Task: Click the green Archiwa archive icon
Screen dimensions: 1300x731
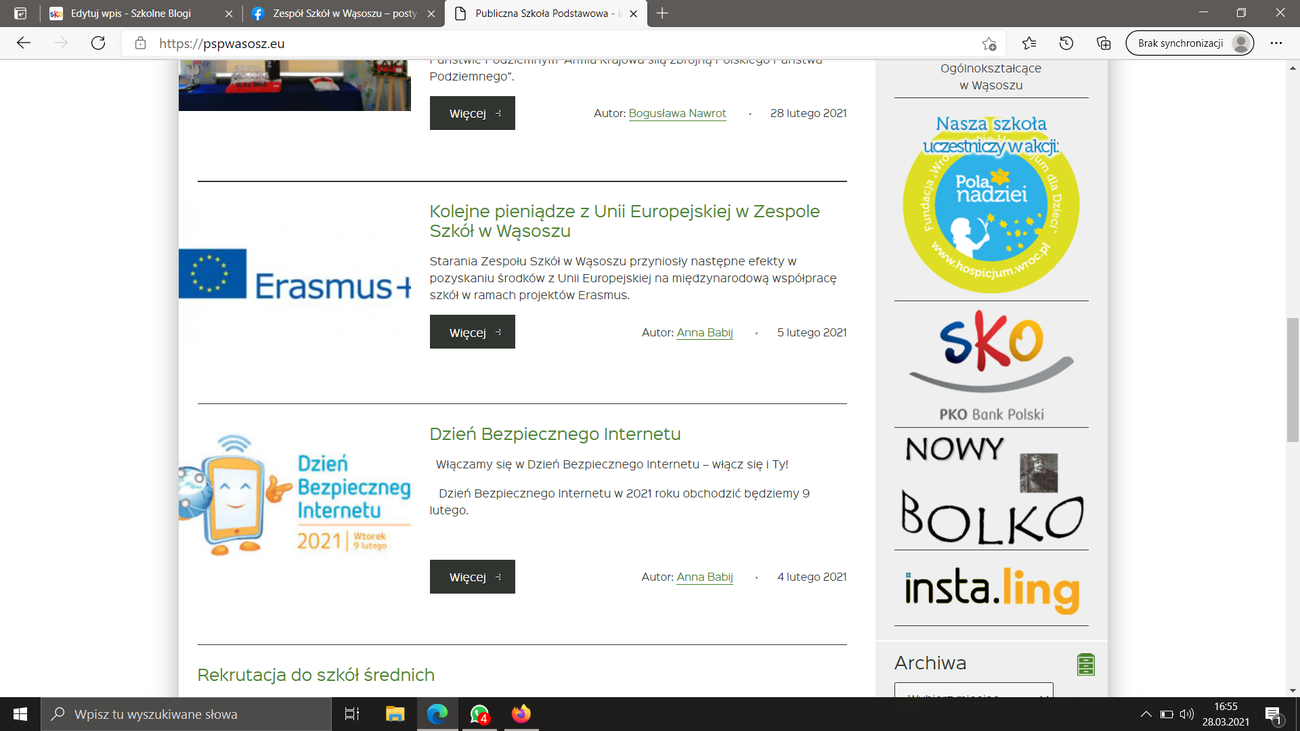Action: coord(1086,664)
